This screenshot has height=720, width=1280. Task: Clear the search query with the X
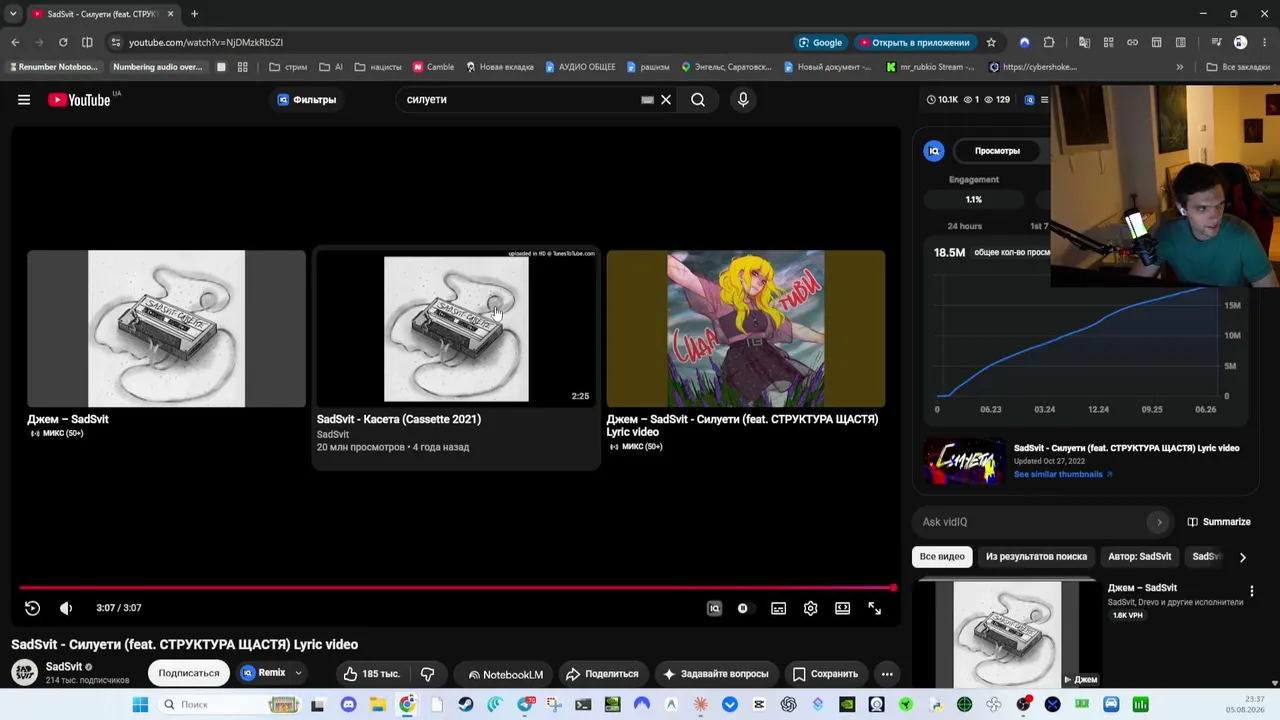pos(666,100)
